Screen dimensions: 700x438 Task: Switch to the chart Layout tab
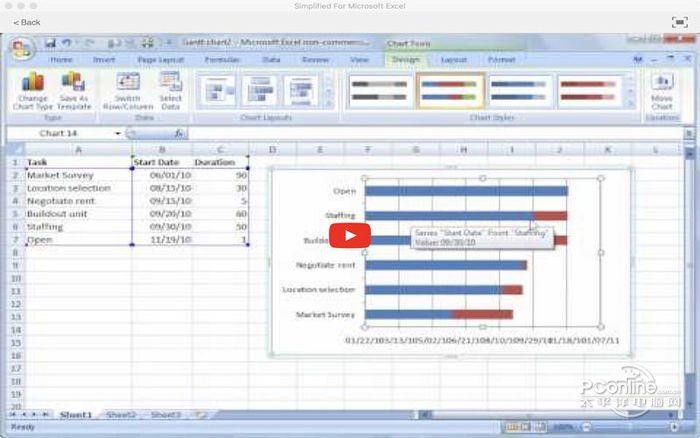coord(454,59)
